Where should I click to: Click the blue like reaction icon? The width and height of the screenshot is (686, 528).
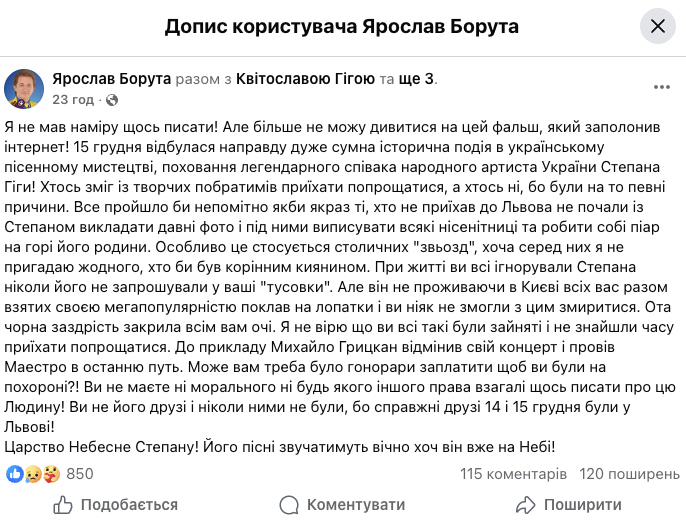(15, 474)
